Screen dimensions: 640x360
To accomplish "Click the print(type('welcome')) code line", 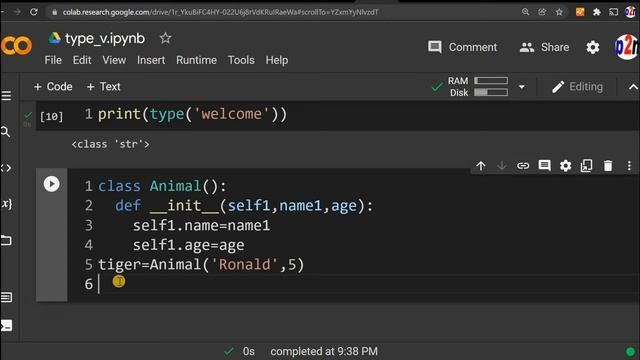I will coord(193,114).
